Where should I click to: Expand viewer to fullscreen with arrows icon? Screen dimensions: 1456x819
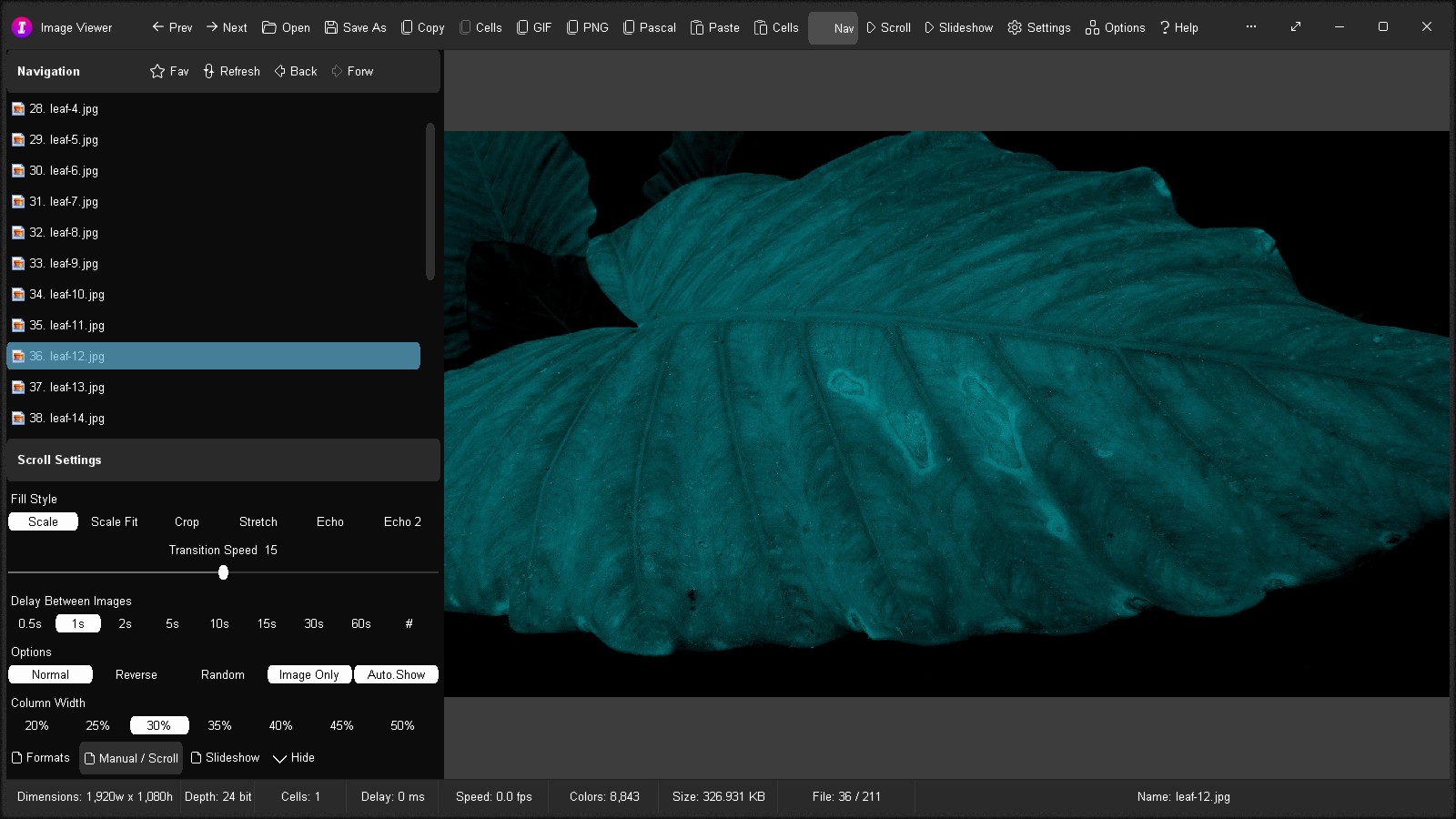1296,26
